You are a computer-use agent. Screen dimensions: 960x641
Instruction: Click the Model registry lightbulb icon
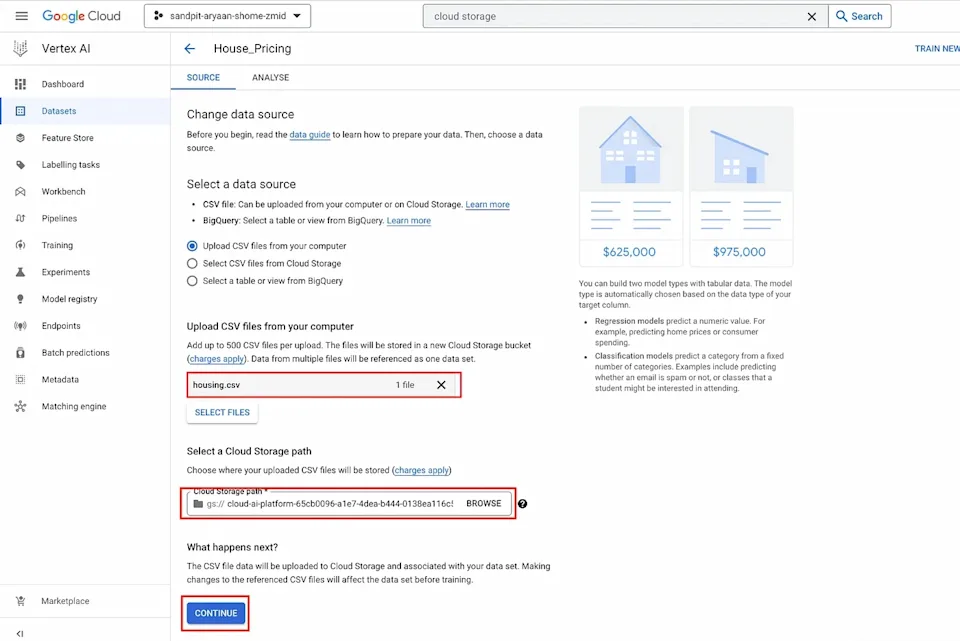tap(20, 299)
